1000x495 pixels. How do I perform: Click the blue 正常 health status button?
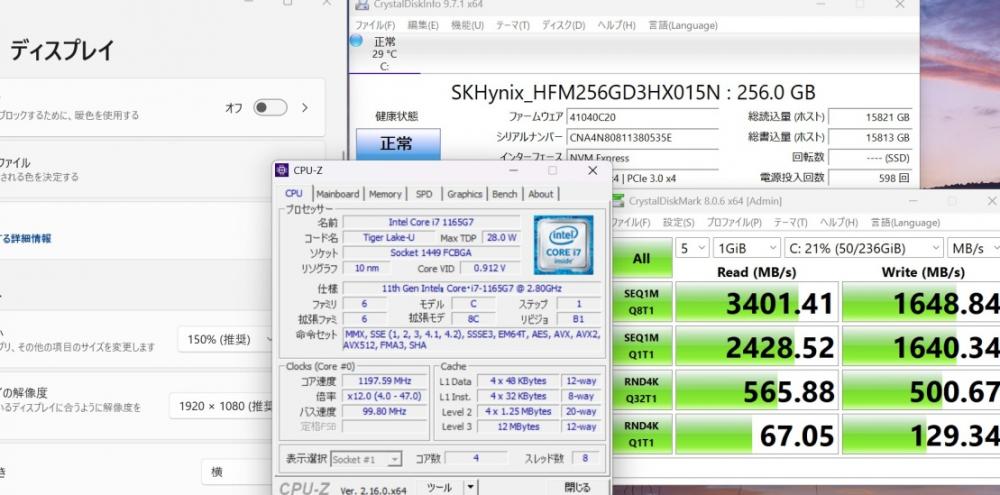pyautogui.click(x=398, y=144)
